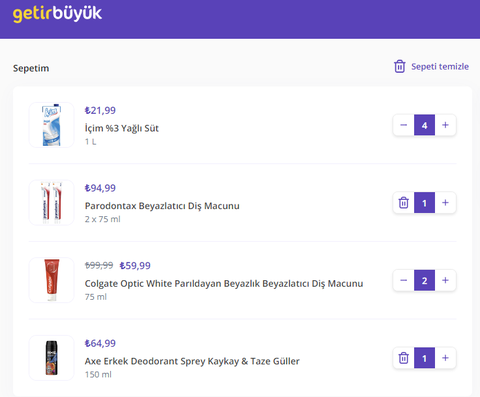Click the trash icon beside Sepeti temizle

399,66
